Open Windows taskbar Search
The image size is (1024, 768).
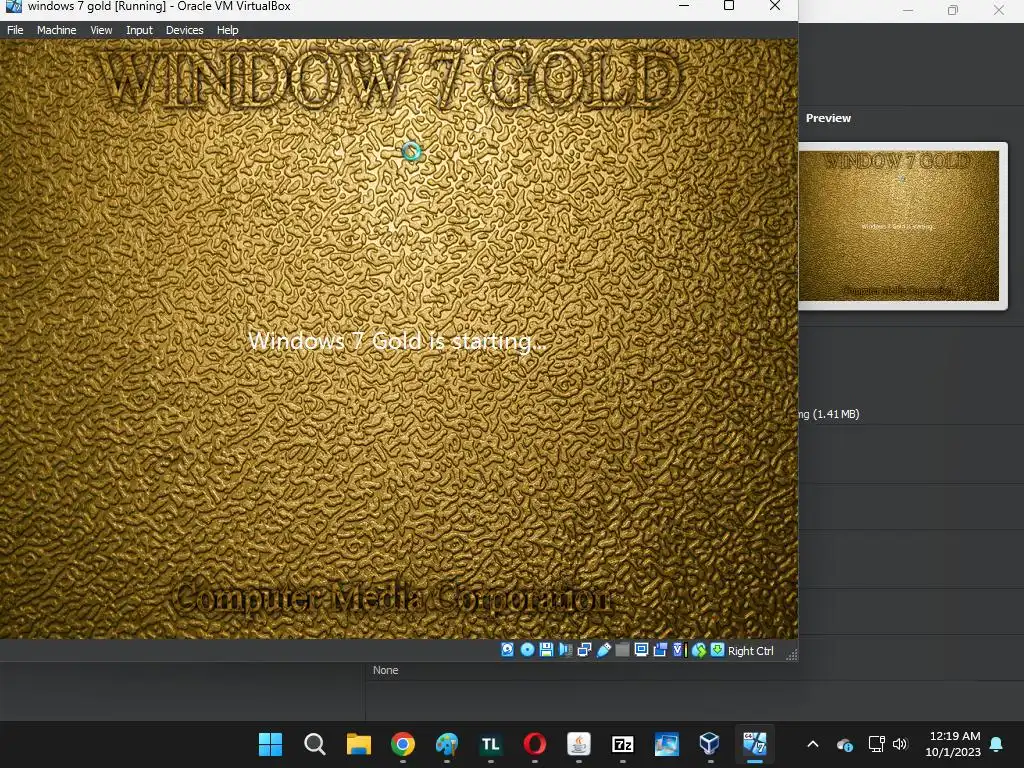tap(314, 744)
